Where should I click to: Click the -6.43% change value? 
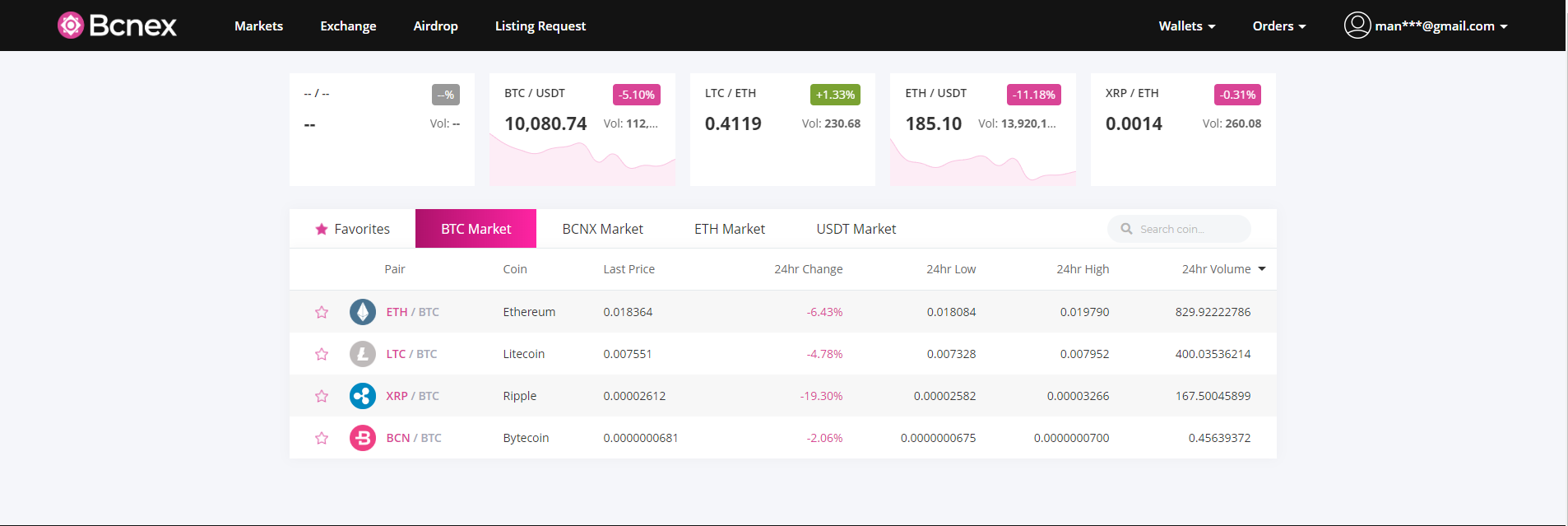[824, 312]
